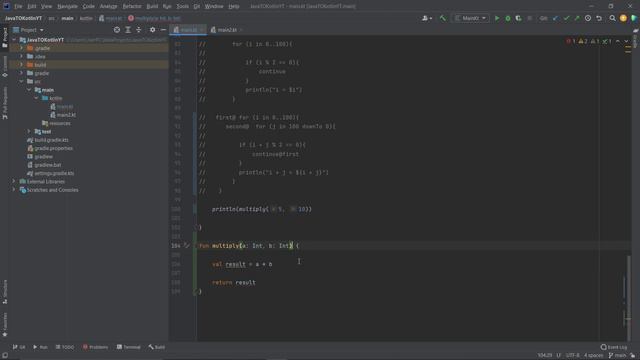Open the File menu
Image resolution: width=640 pixels, height=360 pixels.
pos(18,6)
